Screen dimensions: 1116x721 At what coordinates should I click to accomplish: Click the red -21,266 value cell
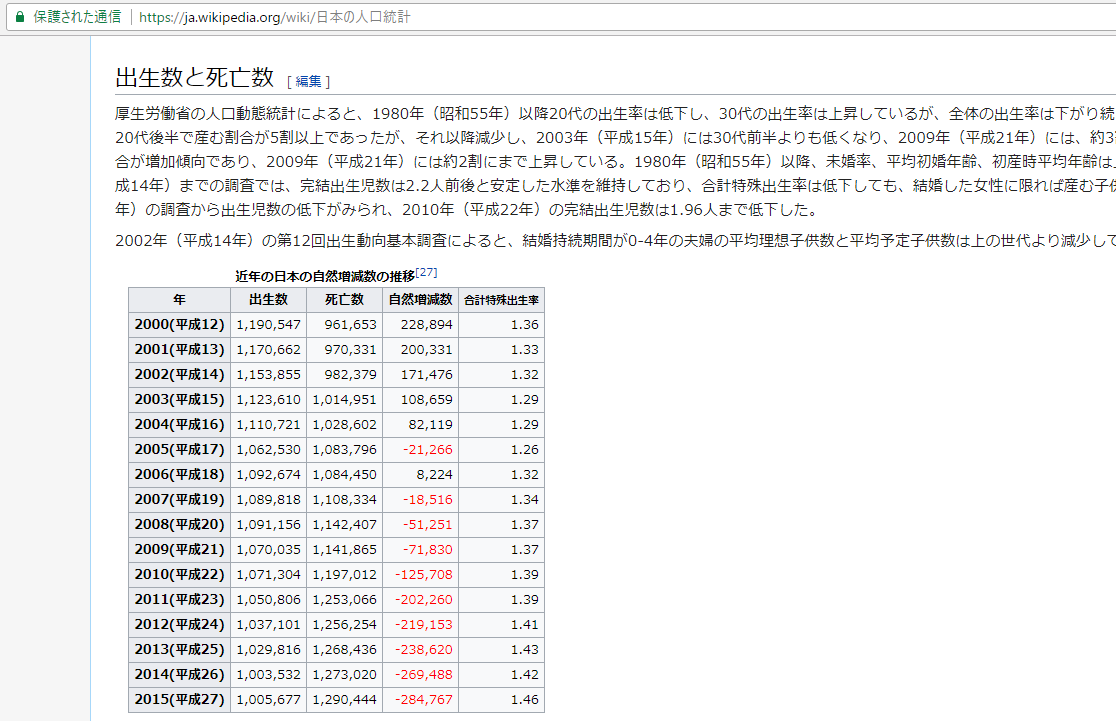tap(427, 450)
